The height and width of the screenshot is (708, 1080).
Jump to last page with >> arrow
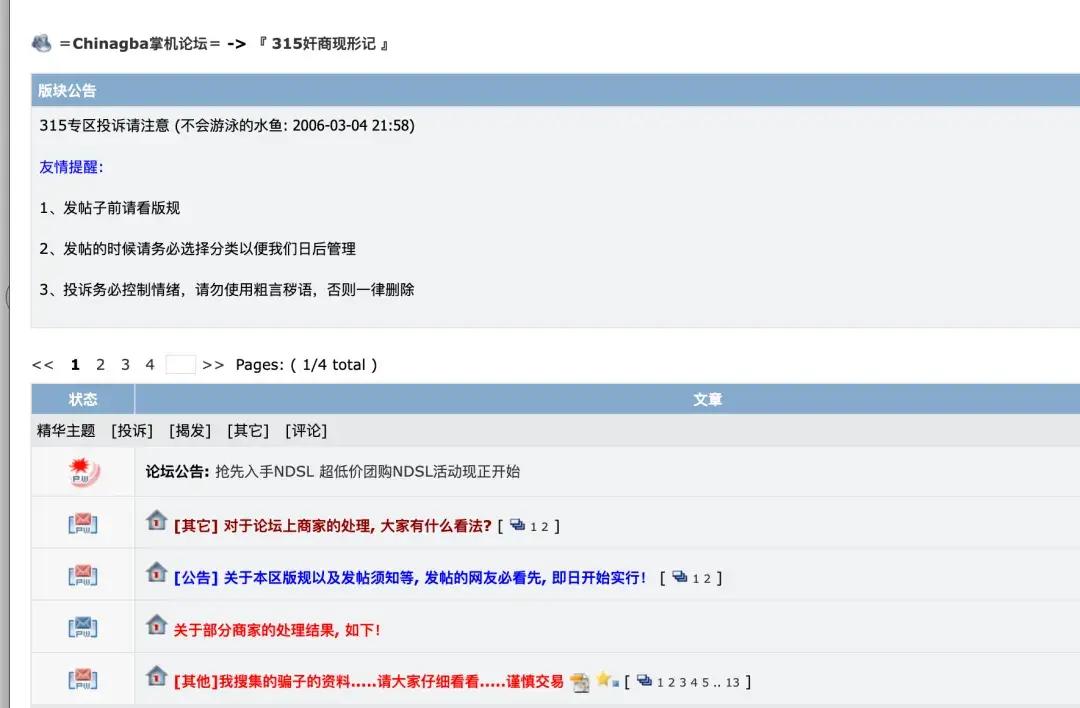[x=213, y=365]
